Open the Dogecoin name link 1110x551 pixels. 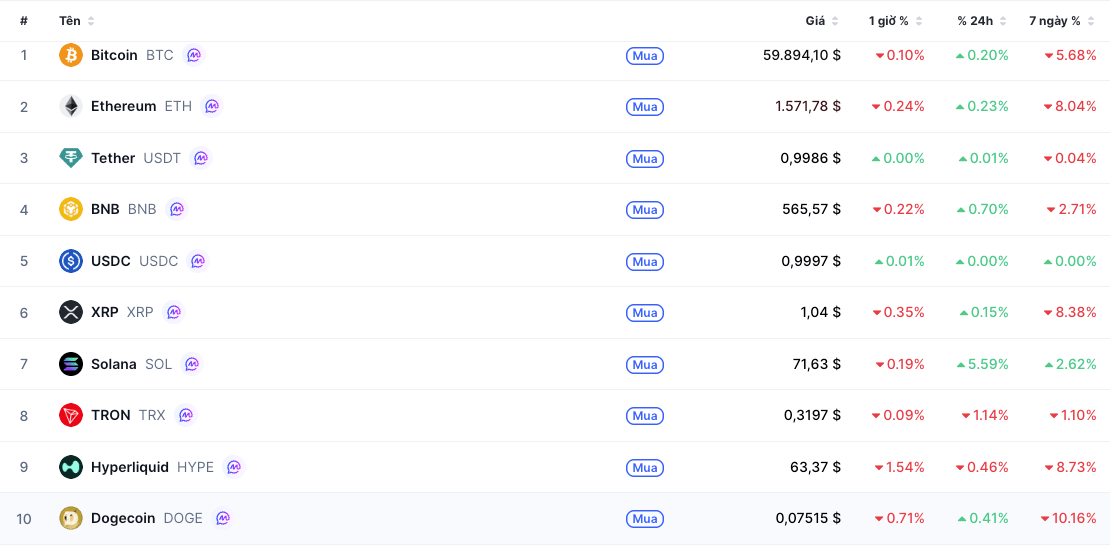pos(122,518)
